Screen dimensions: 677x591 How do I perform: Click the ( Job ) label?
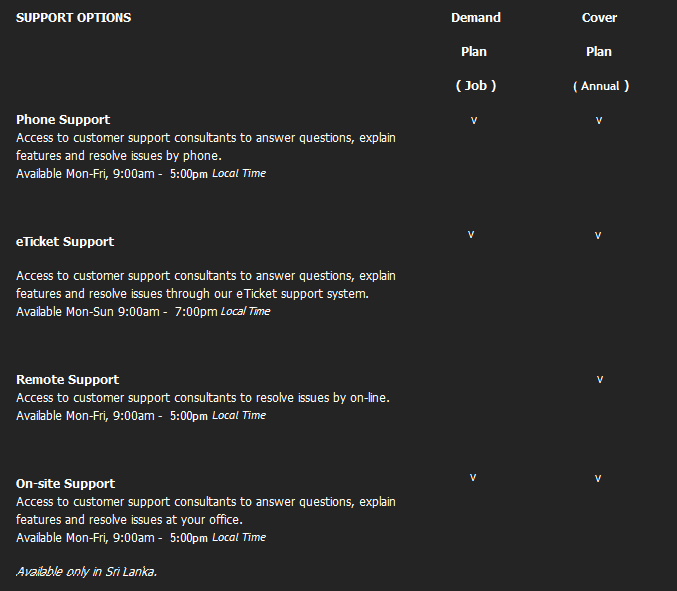tap(476, 86)
